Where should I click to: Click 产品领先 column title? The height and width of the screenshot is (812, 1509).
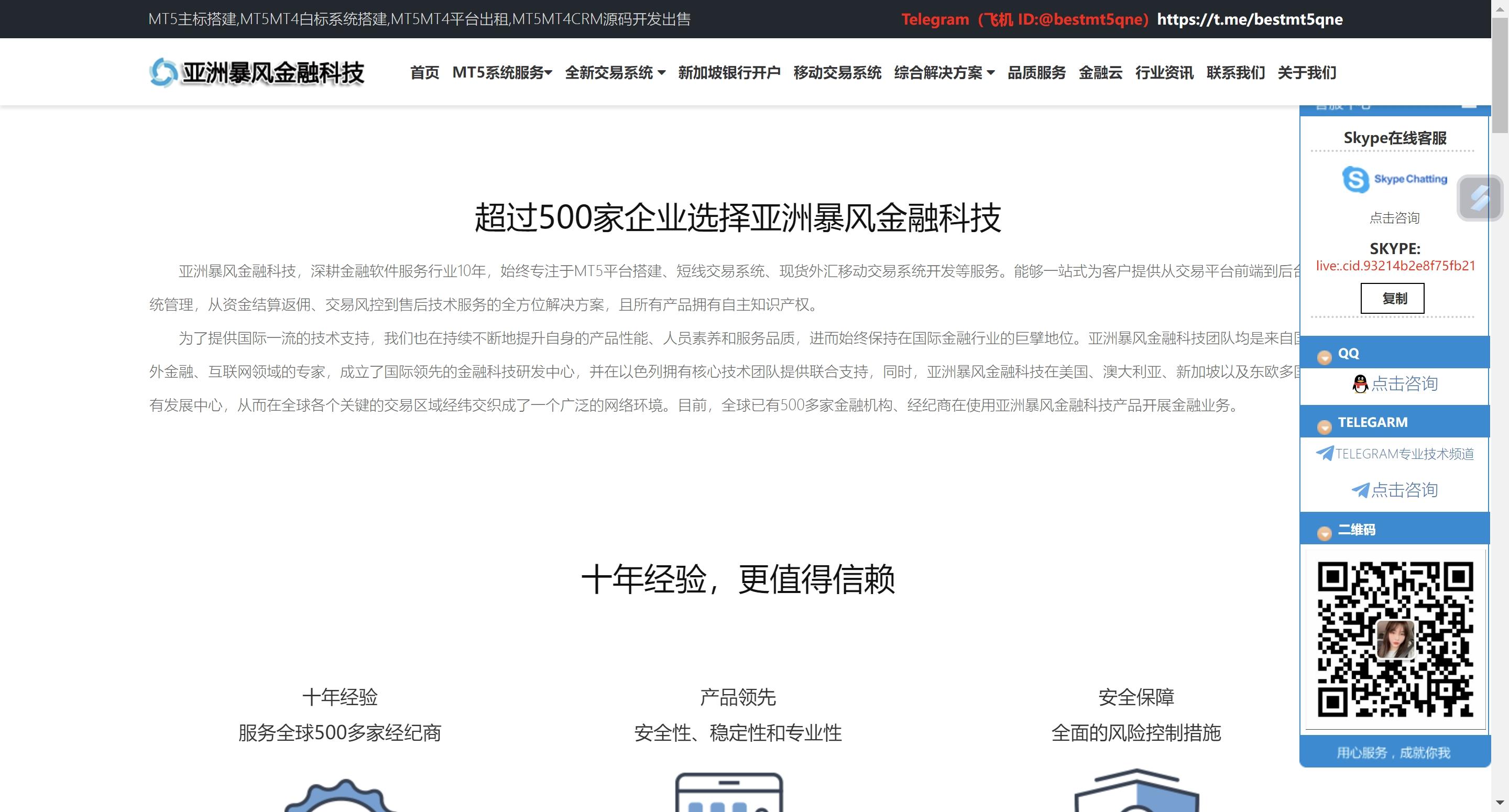(x=738, y=697)
